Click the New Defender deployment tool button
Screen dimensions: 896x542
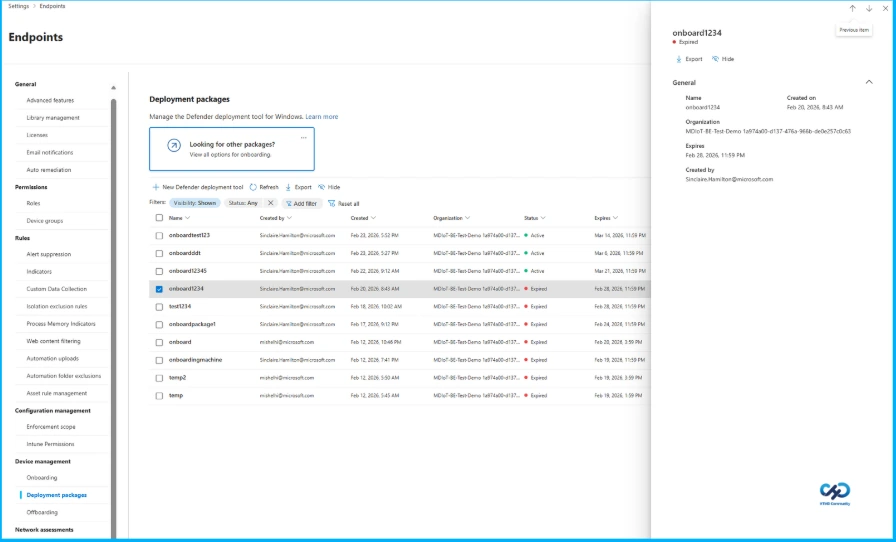pyautogui.click(x=198, y=187)
